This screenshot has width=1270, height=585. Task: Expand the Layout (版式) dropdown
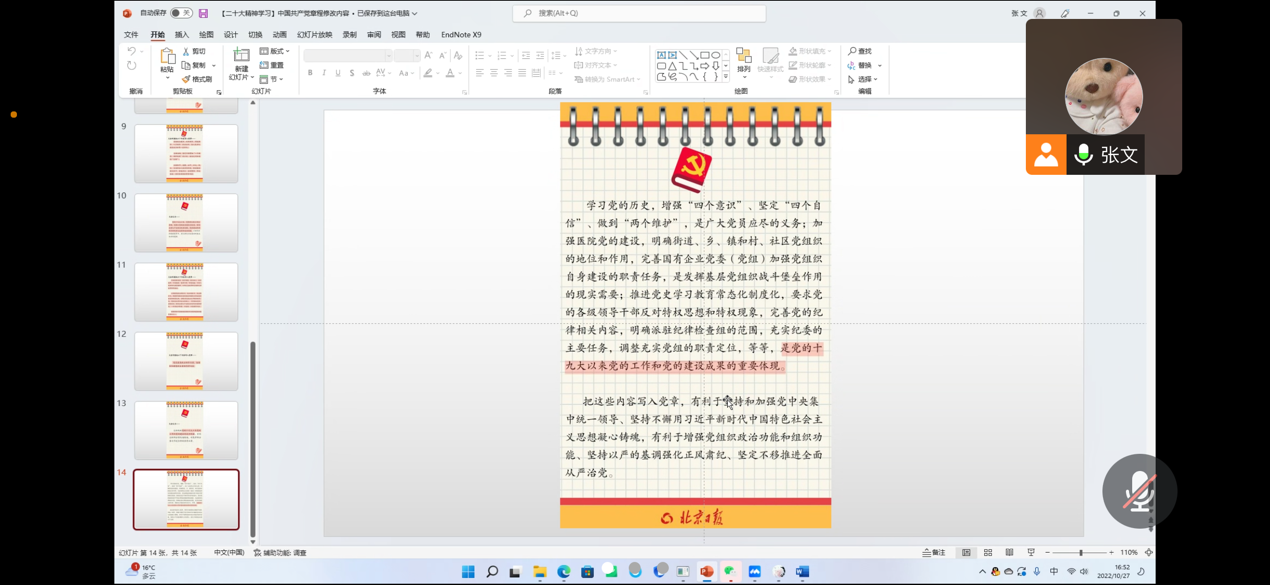click(x=275, y=52)
